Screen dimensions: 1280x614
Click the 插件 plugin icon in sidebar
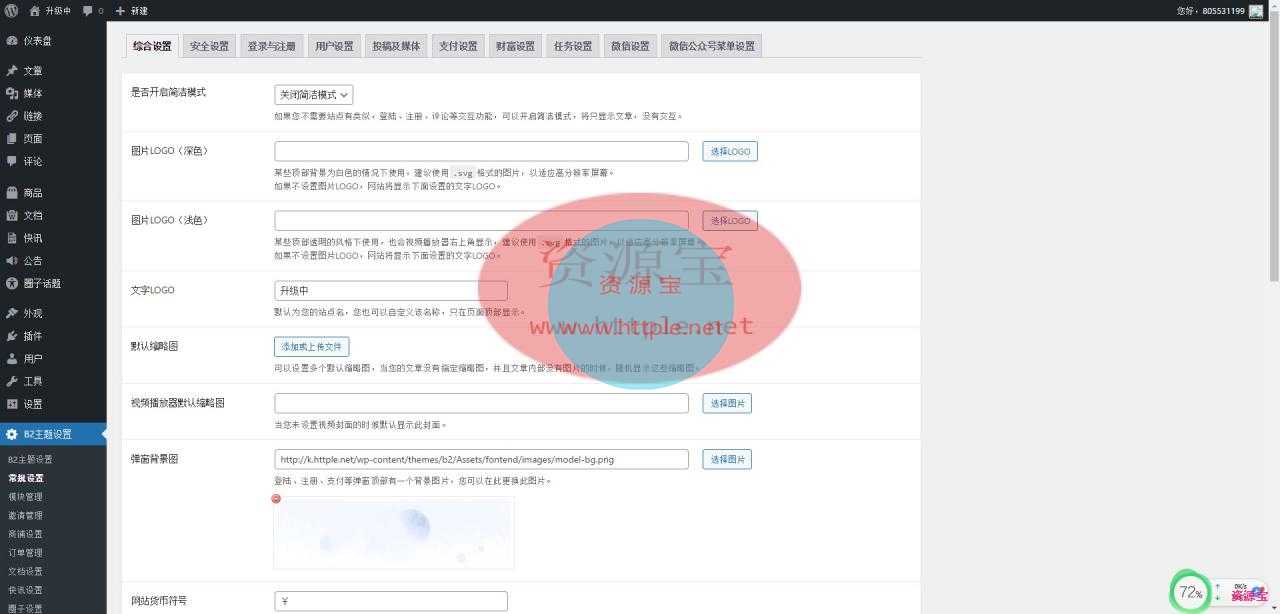11,336
